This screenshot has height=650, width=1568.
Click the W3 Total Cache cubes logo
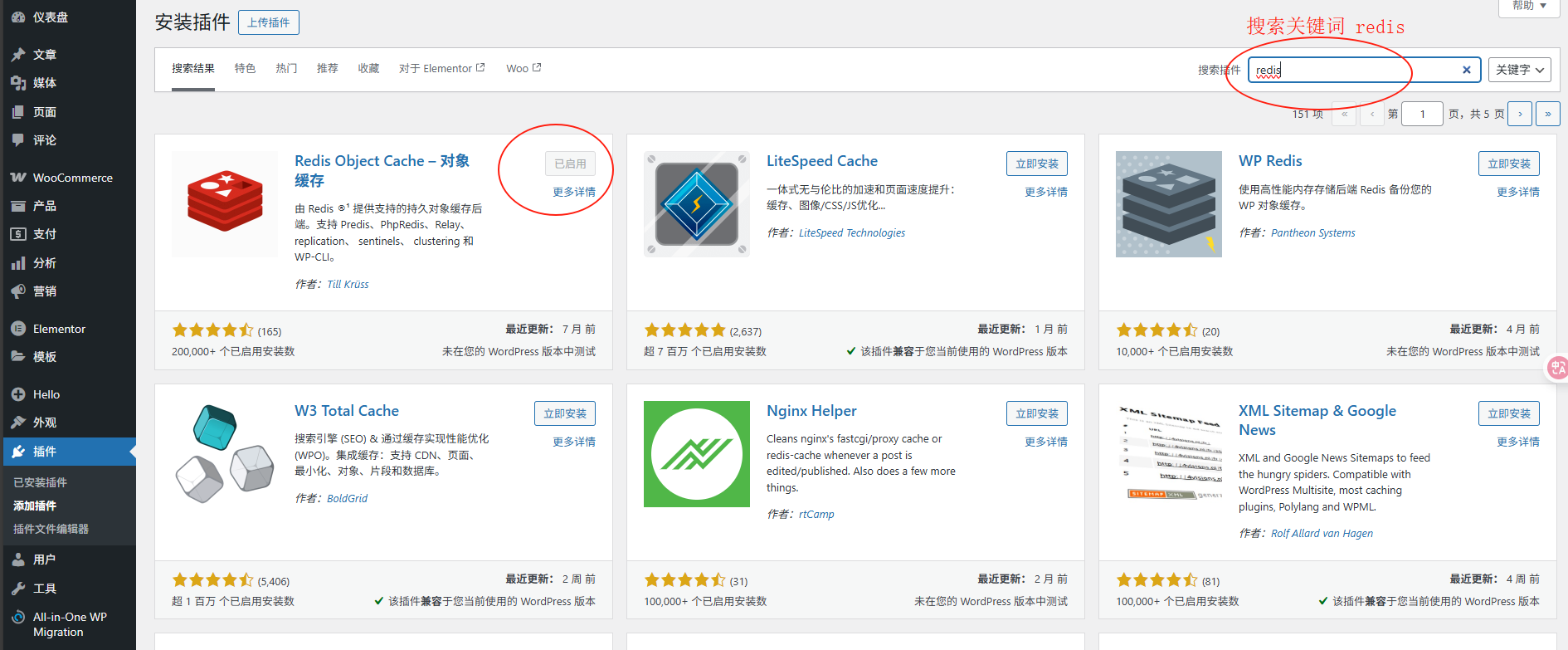tap(225, 454)
